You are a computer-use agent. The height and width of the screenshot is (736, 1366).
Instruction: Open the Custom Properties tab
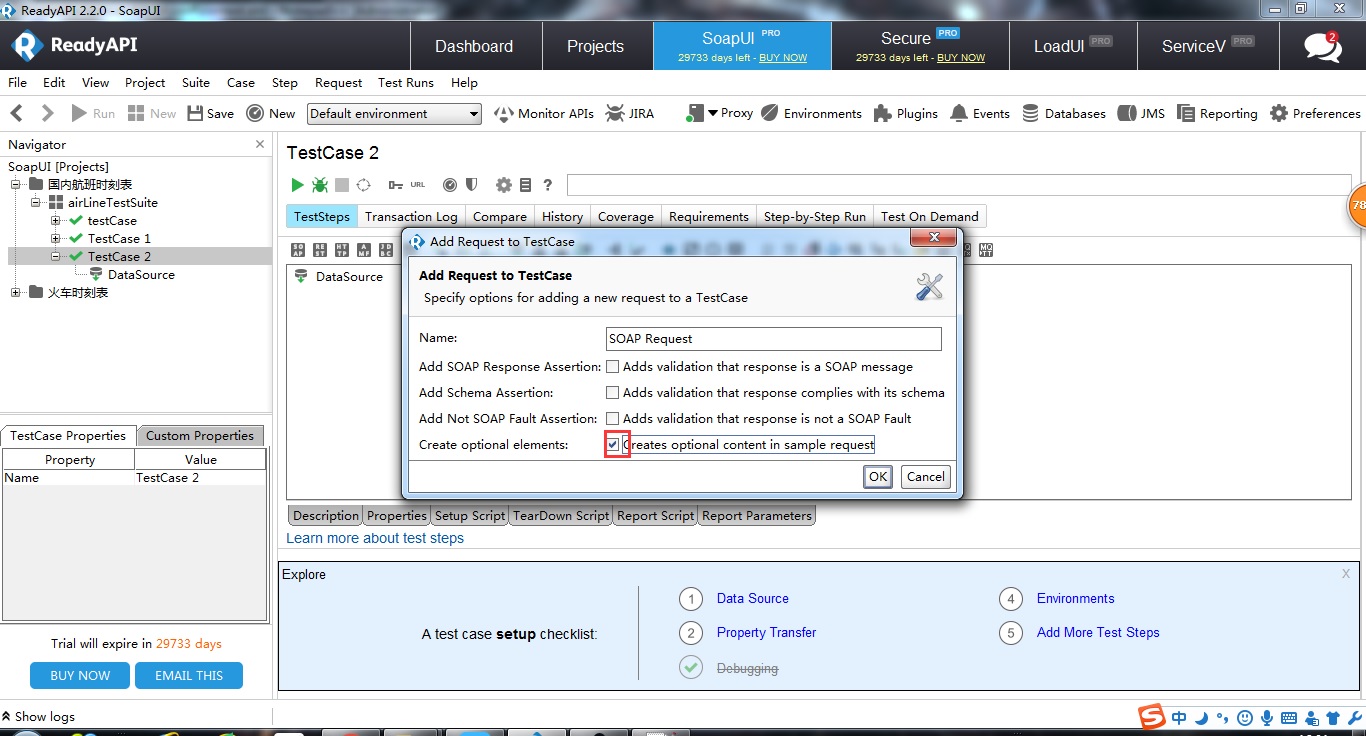[x=200, y=436]
